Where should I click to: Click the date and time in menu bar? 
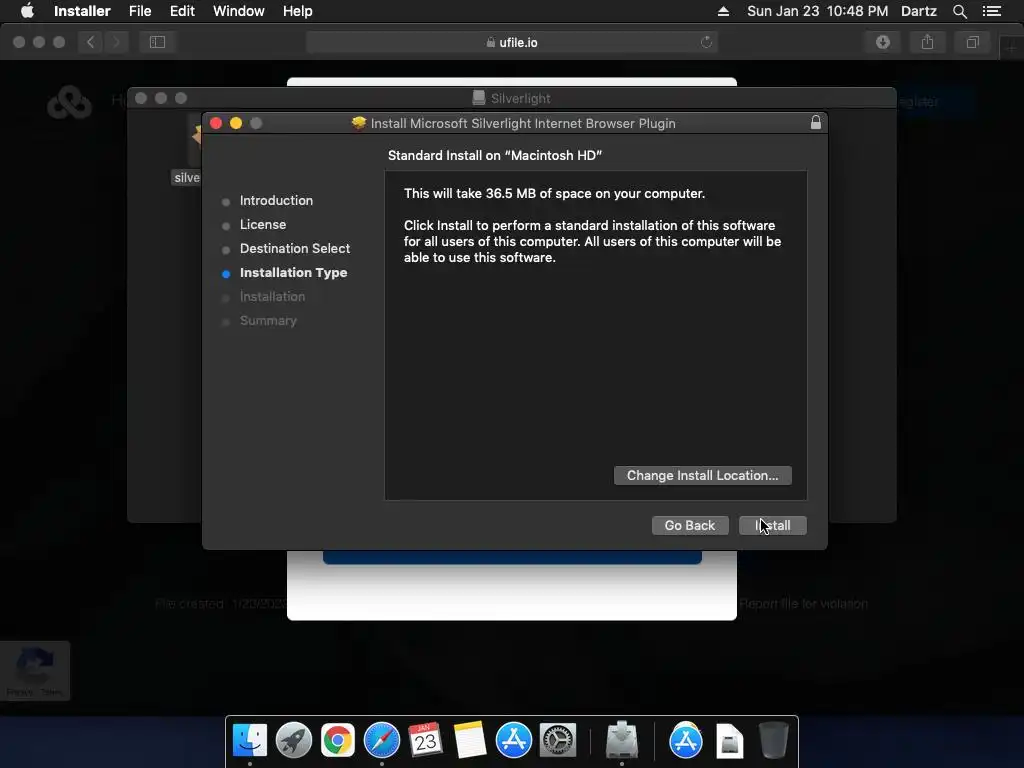pyautogui.click(x=817, y=11)
